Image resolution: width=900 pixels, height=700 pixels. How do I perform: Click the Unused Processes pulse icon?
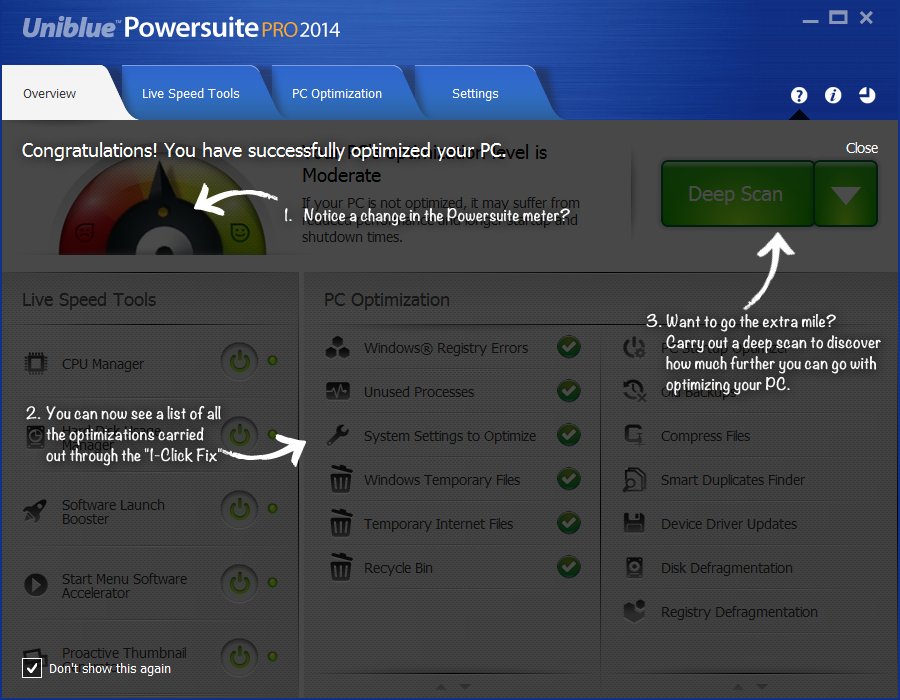point(338,391)
